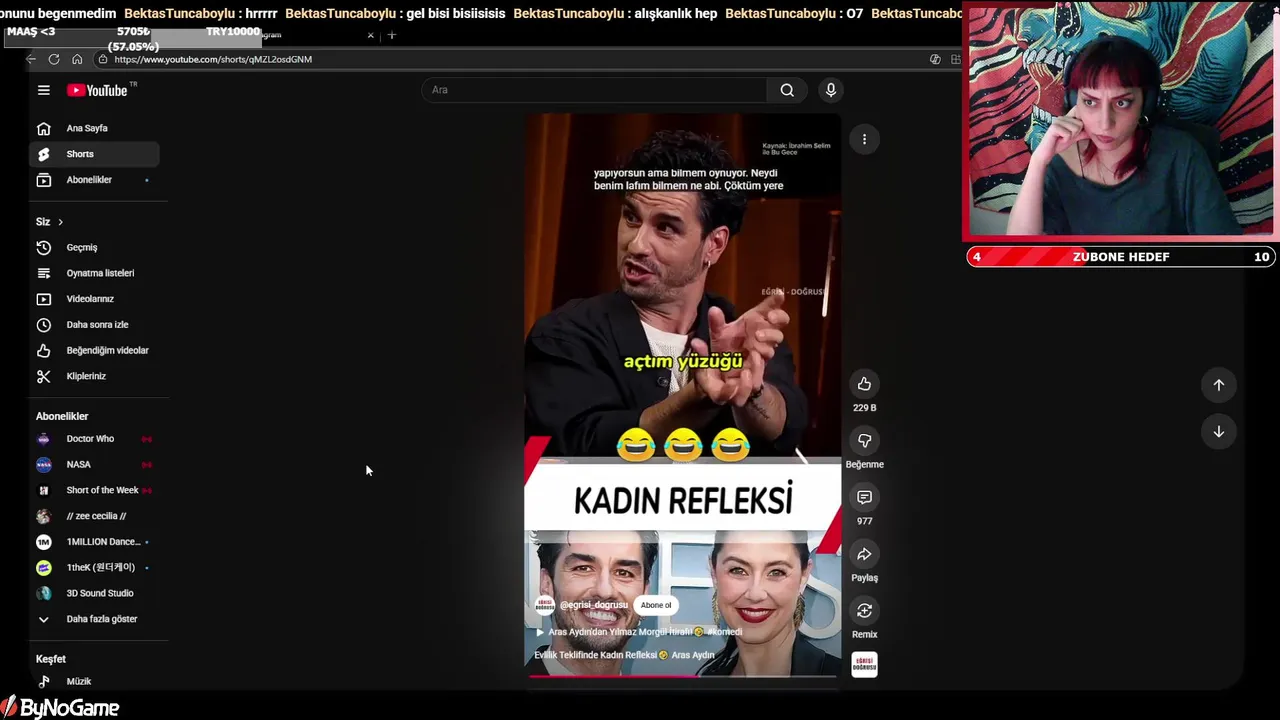
Task: Open 1MILLION Dance channel
Action: [94, 542]
